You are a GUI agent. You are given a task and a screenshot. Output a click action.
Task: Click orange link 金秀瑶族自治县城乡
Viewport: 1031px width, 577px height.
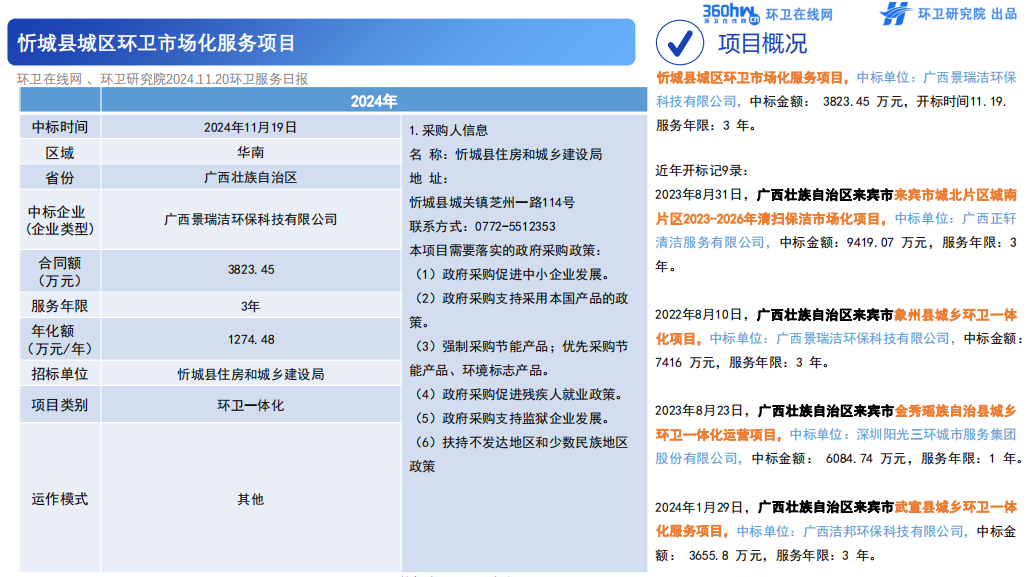tap(955, 411)
